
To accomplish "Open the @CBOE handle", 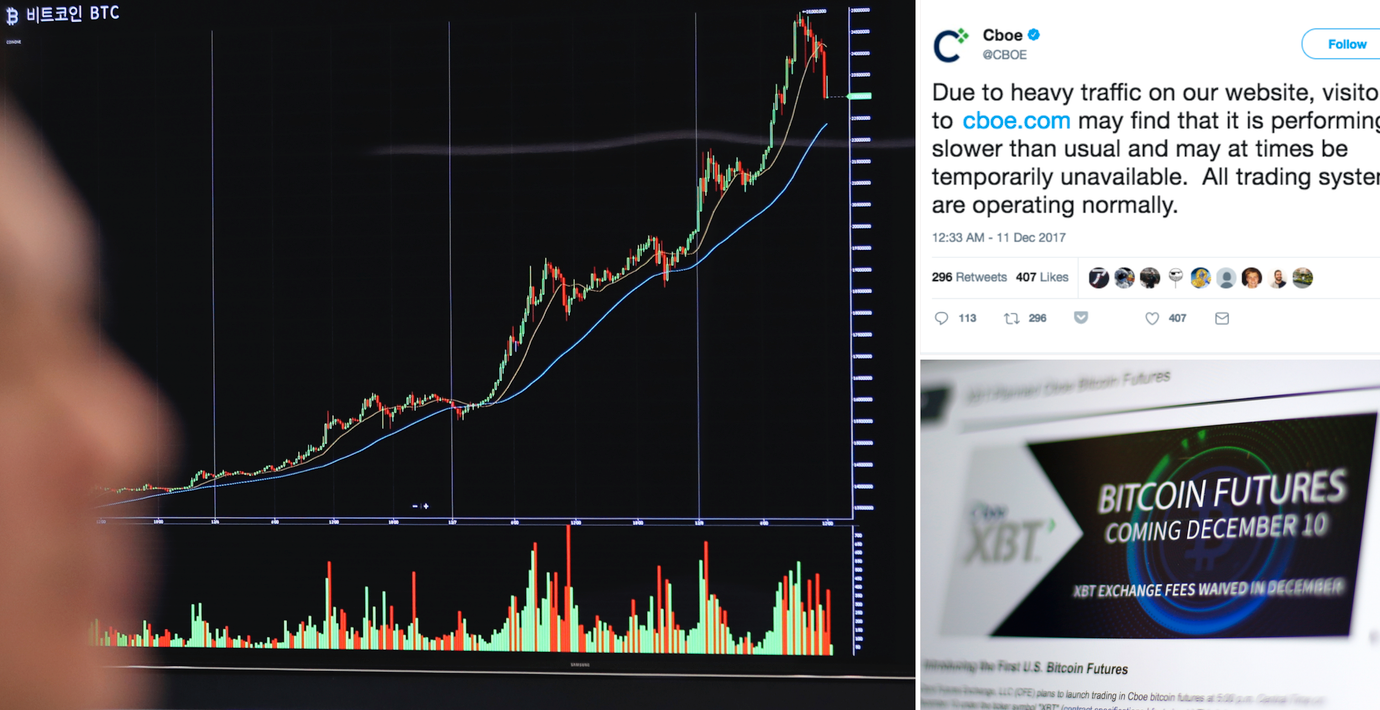I will pyautogui.click(x=1005, y=55).
